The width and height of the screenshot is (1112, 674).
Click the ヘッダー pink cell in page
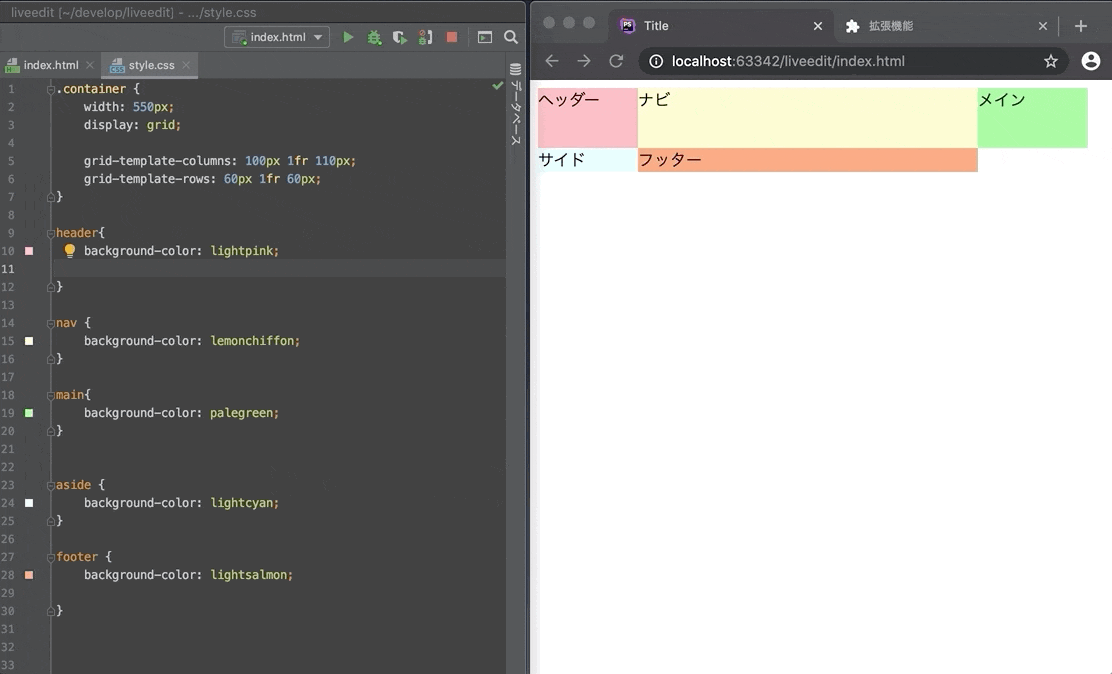coord(587,118)
